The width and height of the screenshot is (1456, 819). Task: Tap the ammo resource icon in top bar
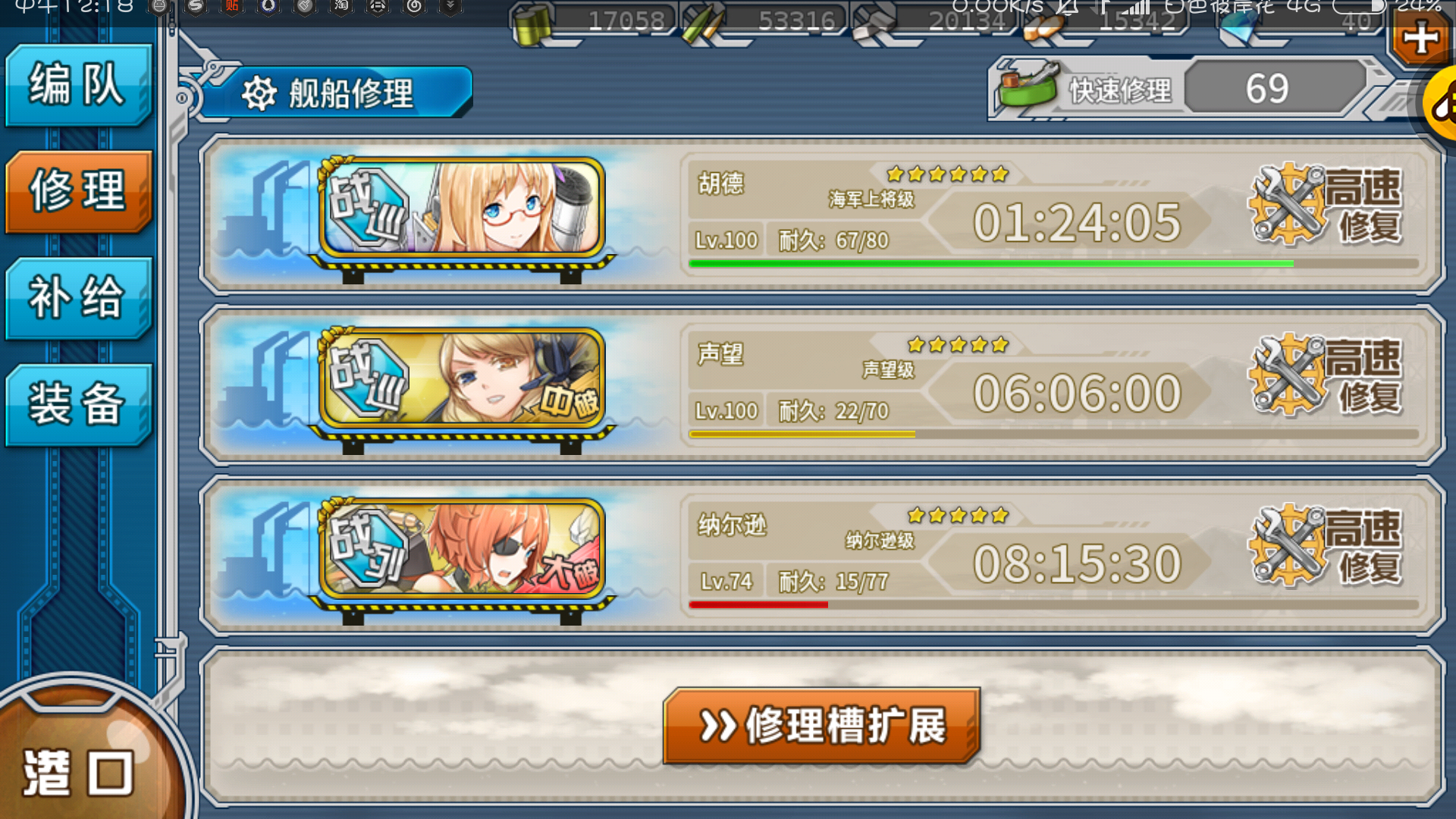tap(702, 24)
